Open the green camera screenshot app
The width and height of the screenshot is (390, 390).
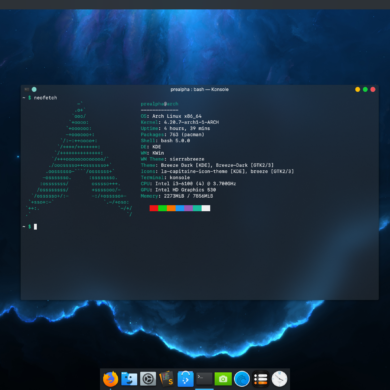click(x=223, y=379)
